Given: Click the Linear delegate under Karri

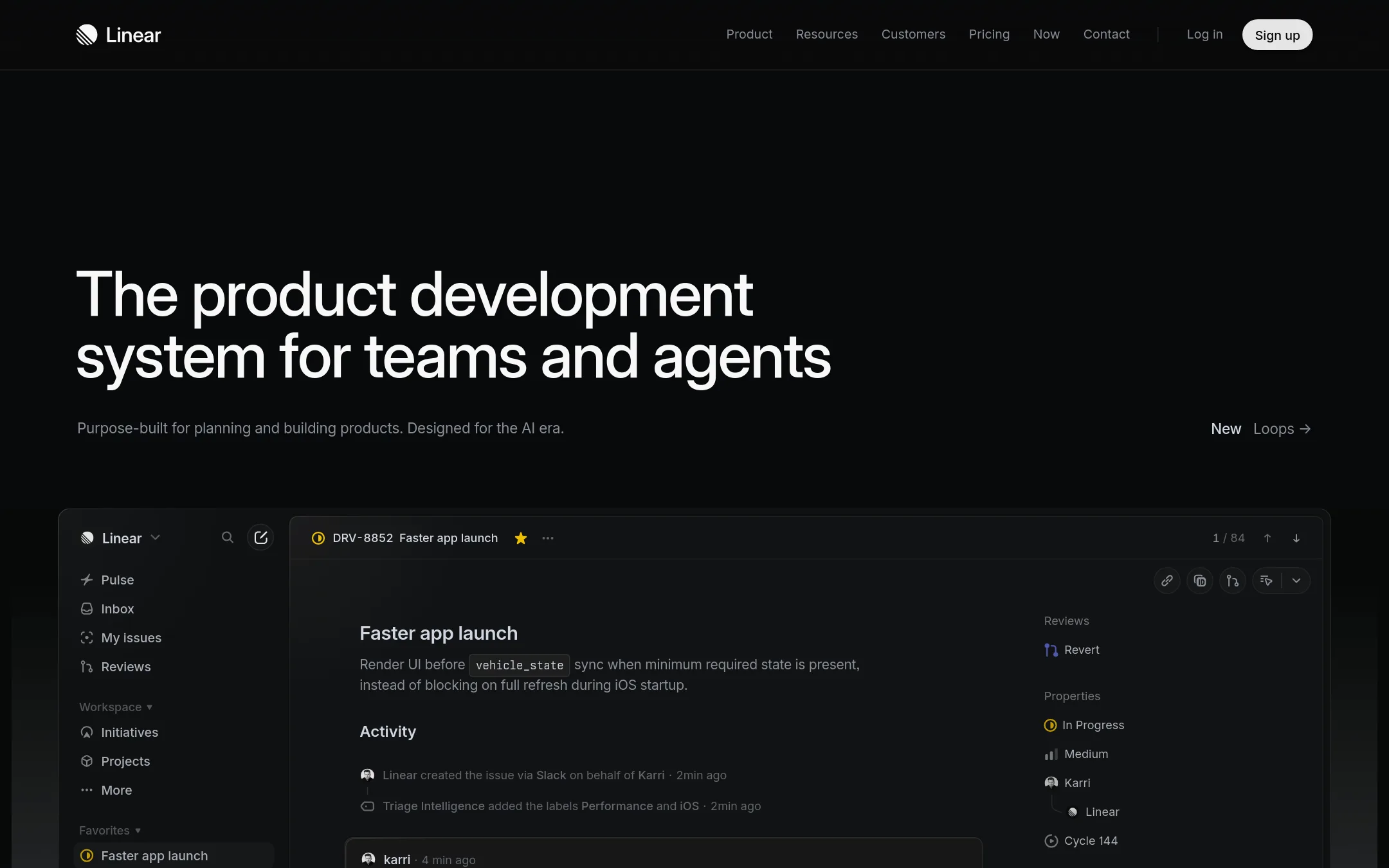Looking at the screenshot, I should (1093, 812).
